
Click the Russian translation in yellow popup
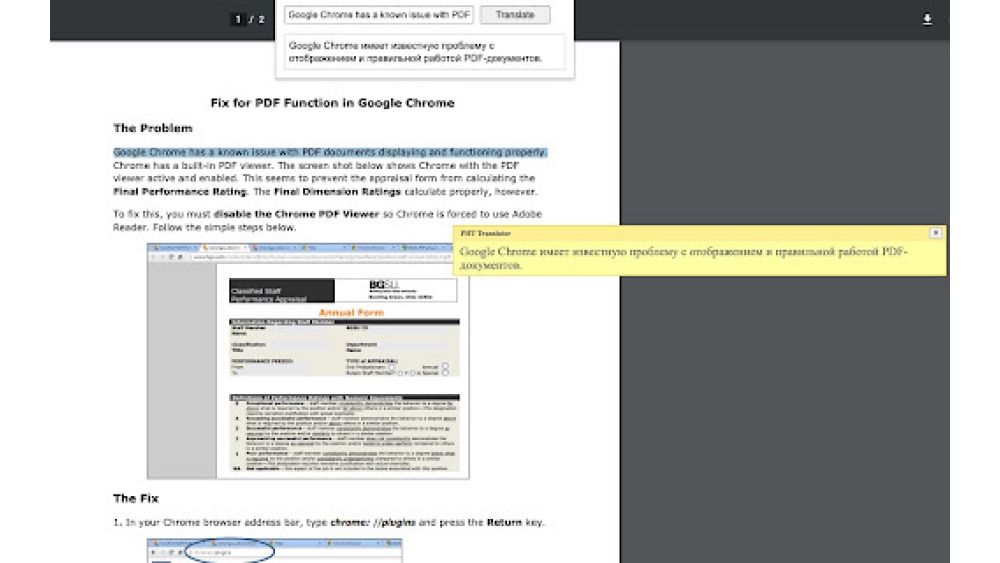pos(683,258)
